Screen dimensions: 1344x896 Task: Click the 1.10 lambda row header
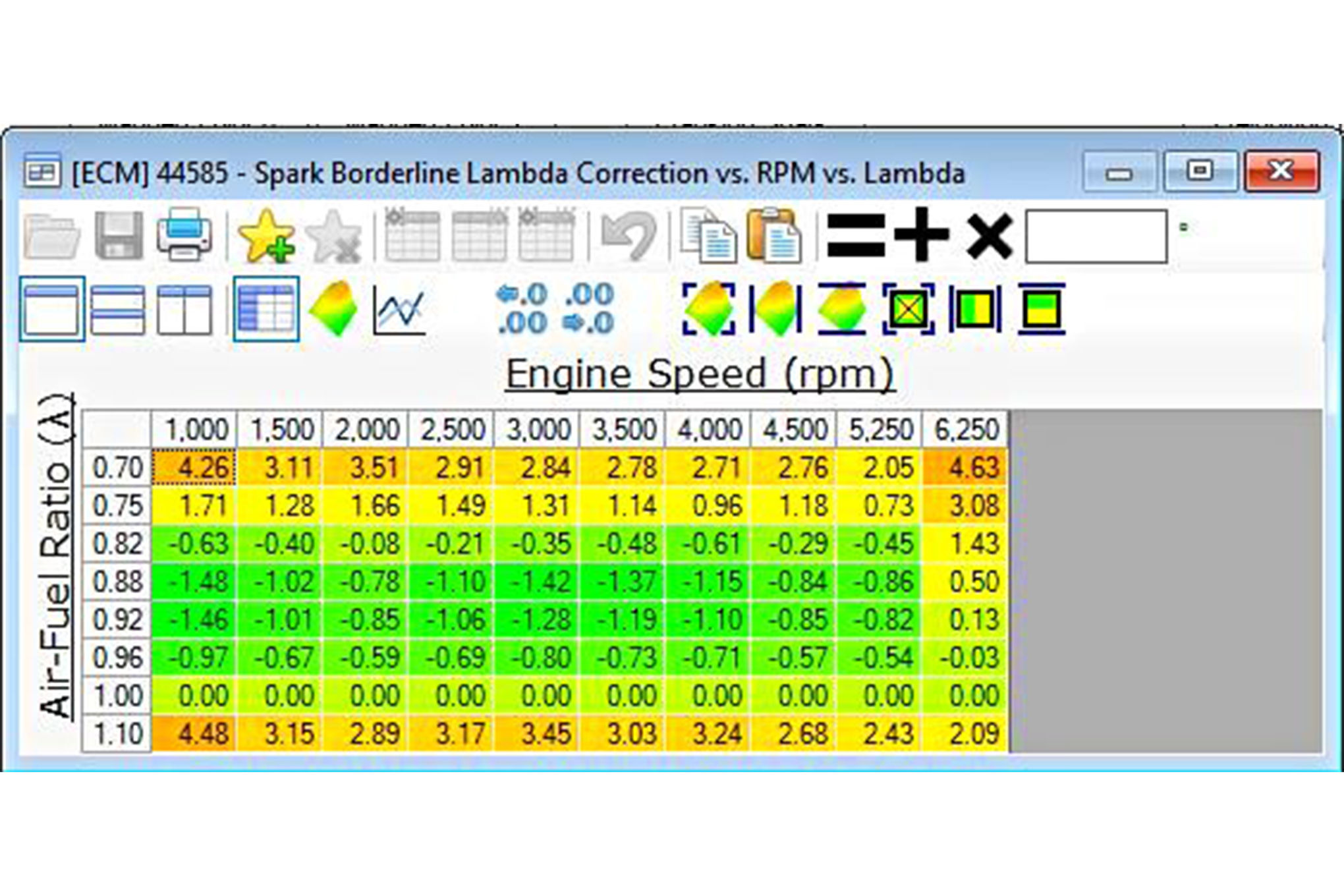[x=117, y=733]
